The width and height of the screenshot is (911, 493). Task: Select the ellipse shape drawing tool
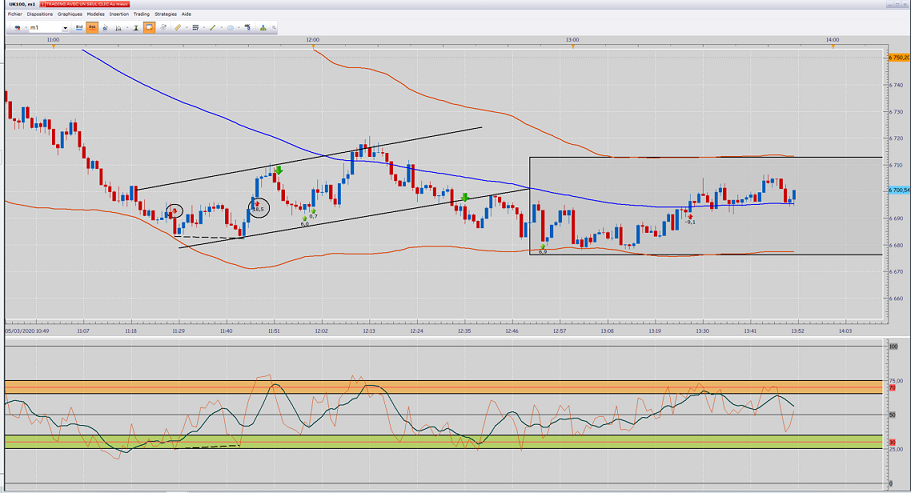[230, 27]
